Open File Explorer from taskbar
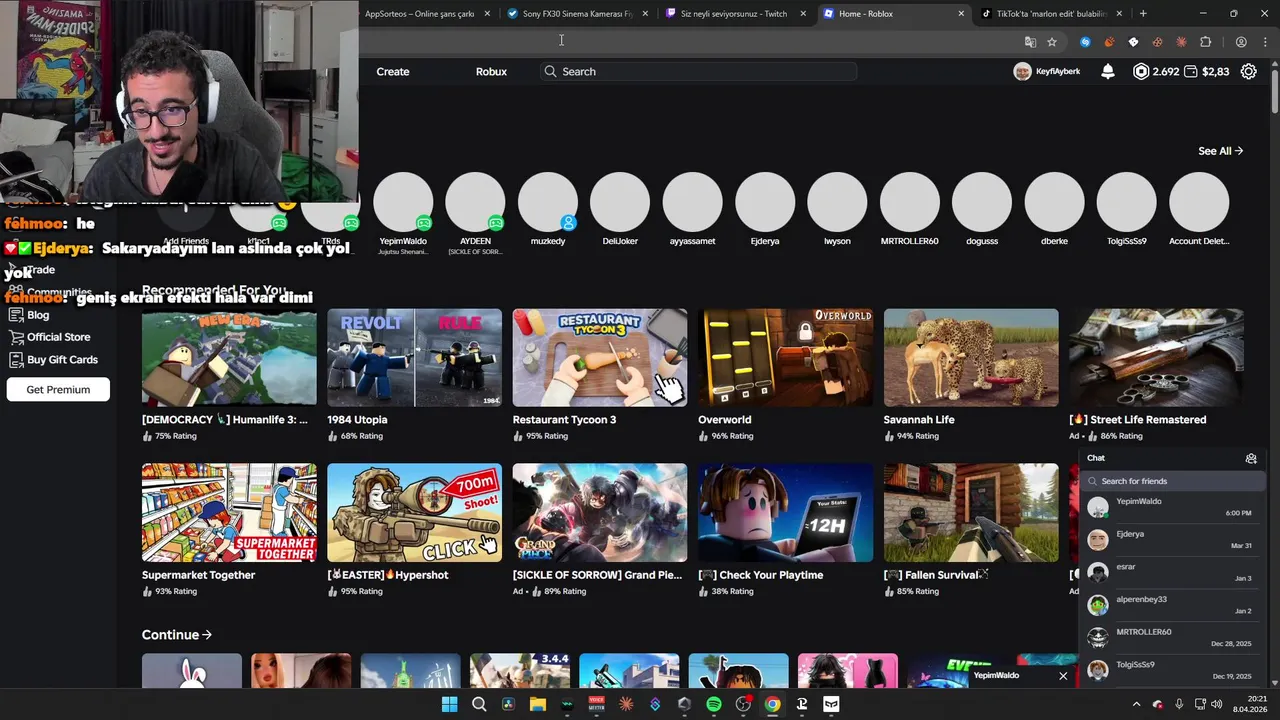1280x720 pixels. (x=537, y=704)
